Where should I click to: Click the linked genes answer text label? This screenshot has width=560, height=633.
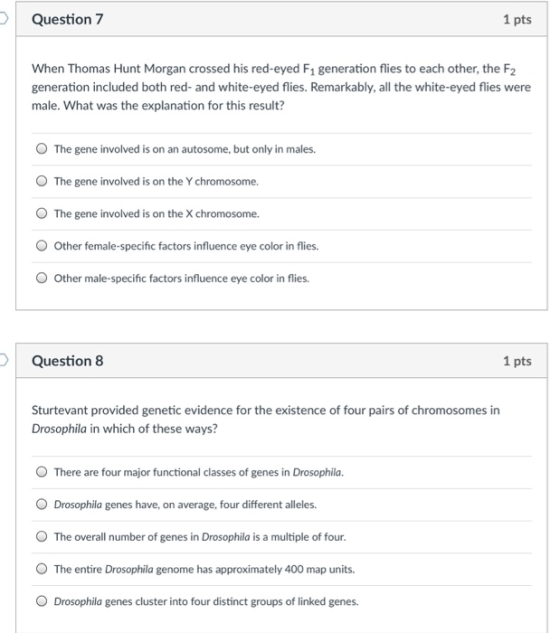[206, 602]
